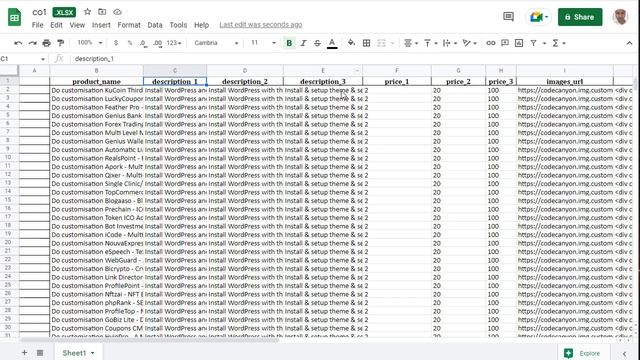Image resolution: width=640 pixels, height=360 pixels.
Task: Open the View menu
Action: [x=77, y=25]
